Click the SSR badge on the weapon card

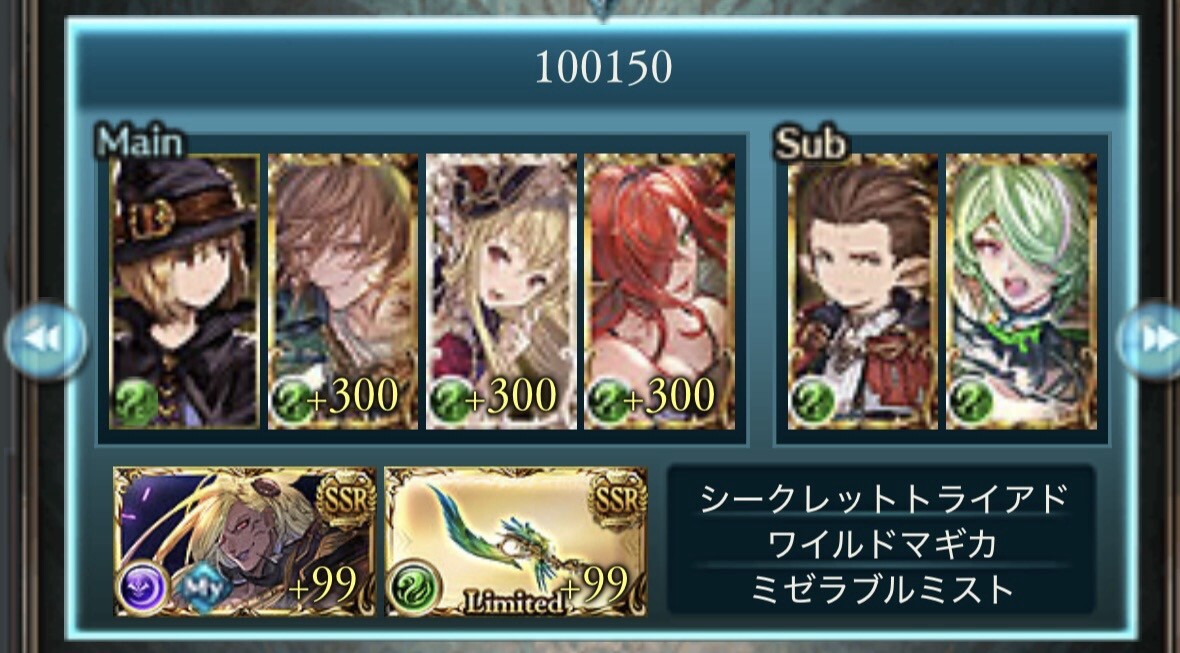pyautogui.click(x=619, y=498)
